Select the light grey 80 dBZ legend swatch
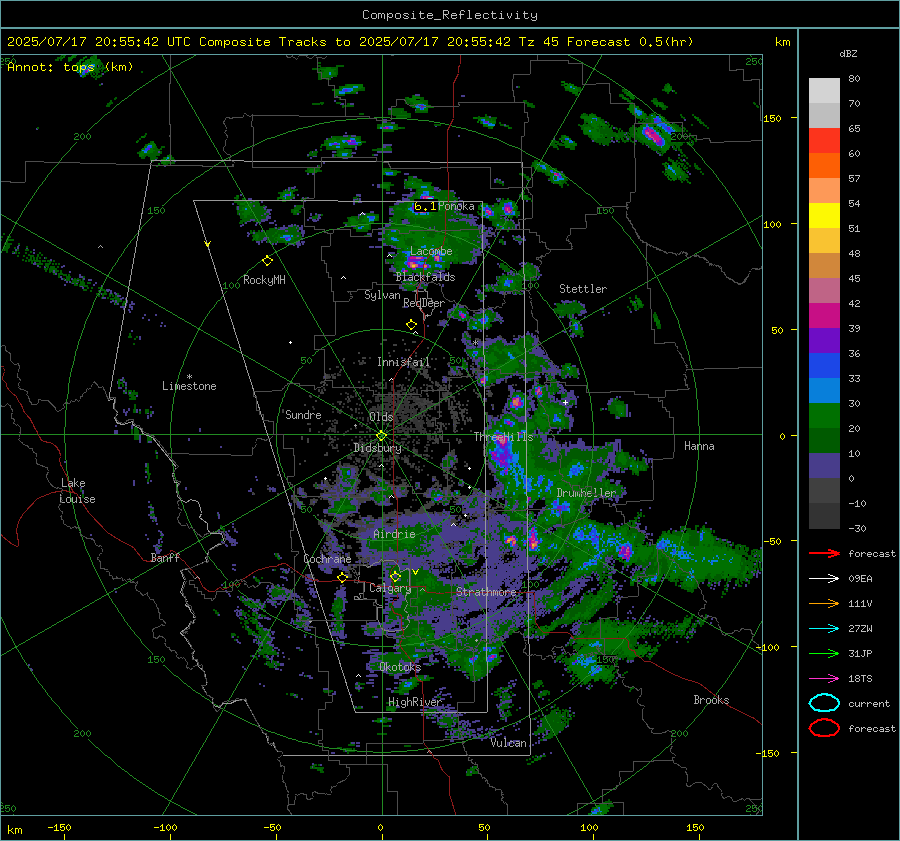Screen dimensions: 900x841 pyautogui.click(x=824, y=90)
